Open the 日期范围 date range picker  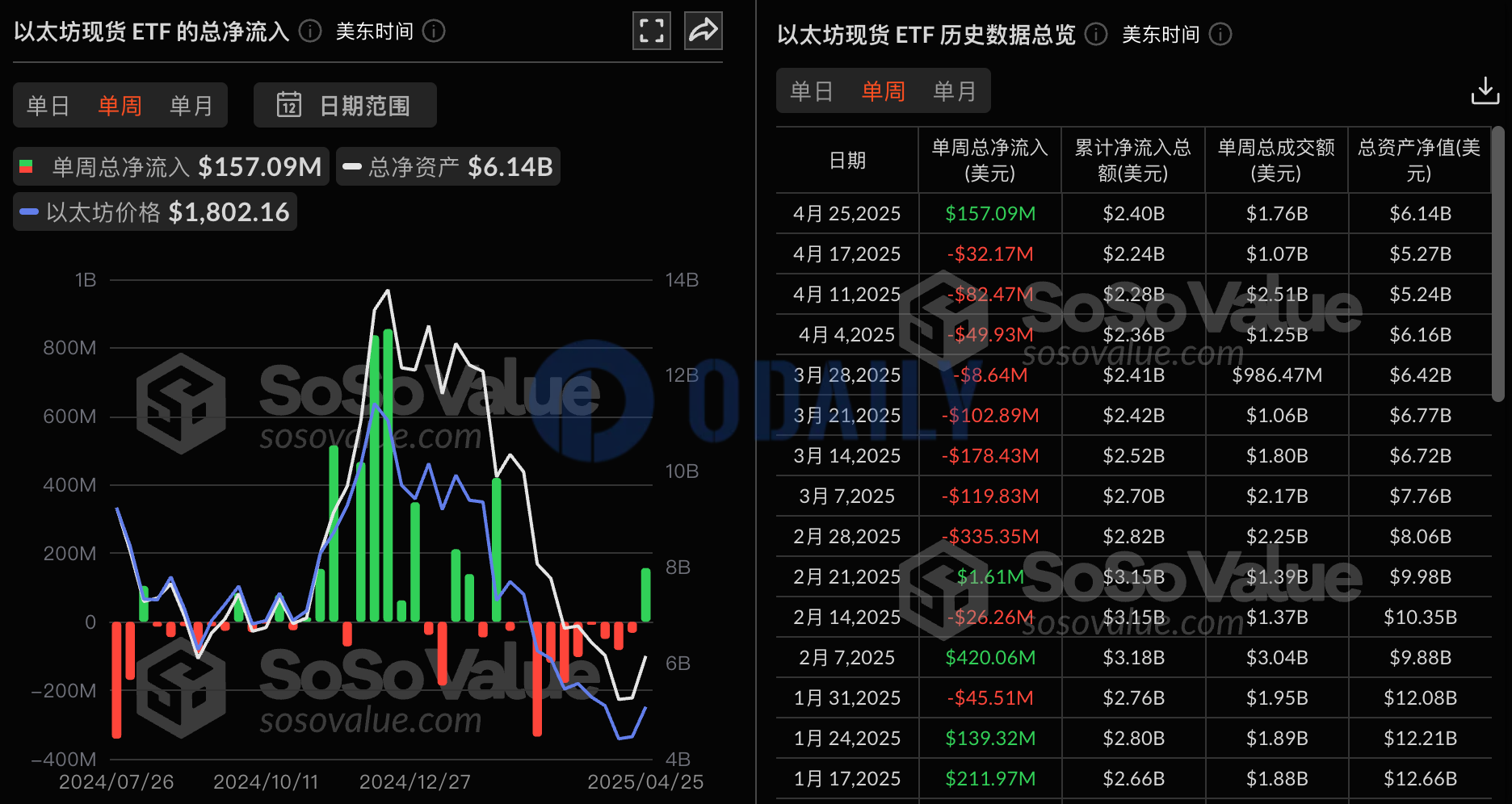[345, 105]
